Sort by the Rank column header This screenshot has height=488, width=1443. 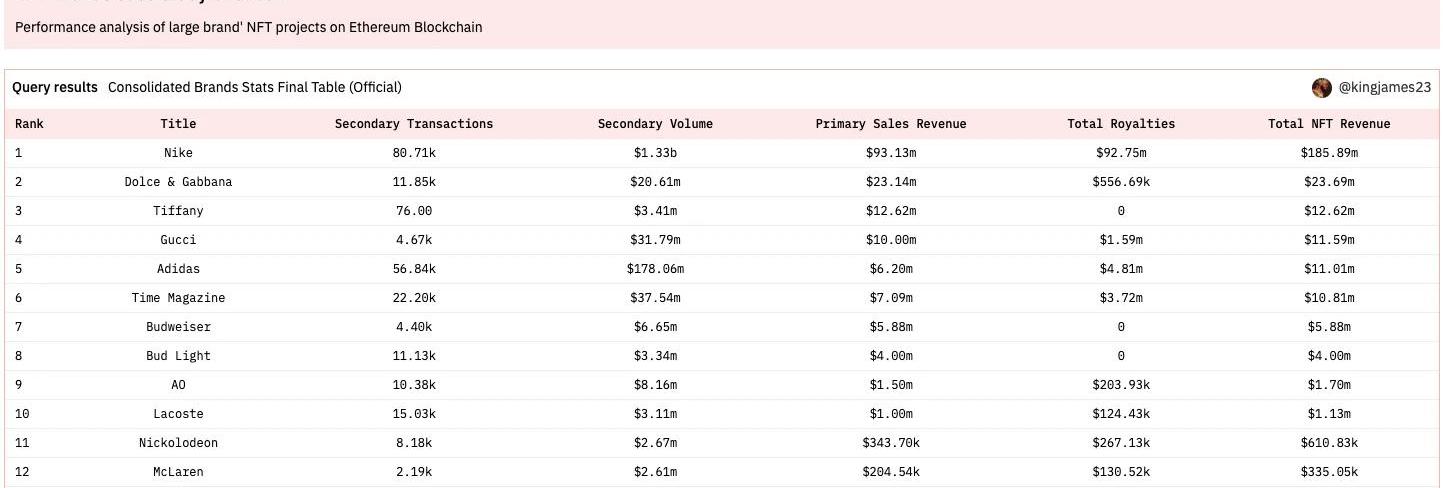[29, 124]
